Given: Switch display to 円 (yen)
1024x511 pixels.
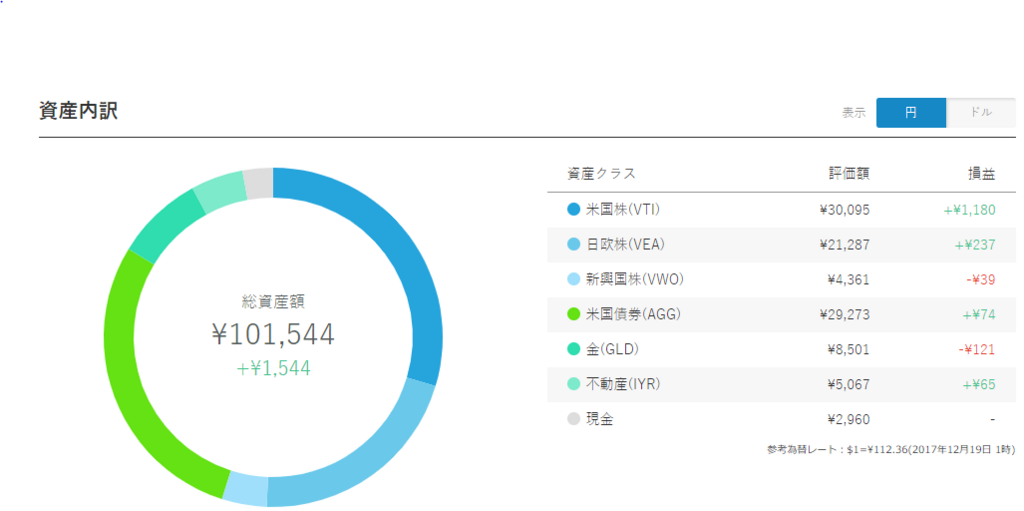Looking at the screenshot, I should click(910, 112).
